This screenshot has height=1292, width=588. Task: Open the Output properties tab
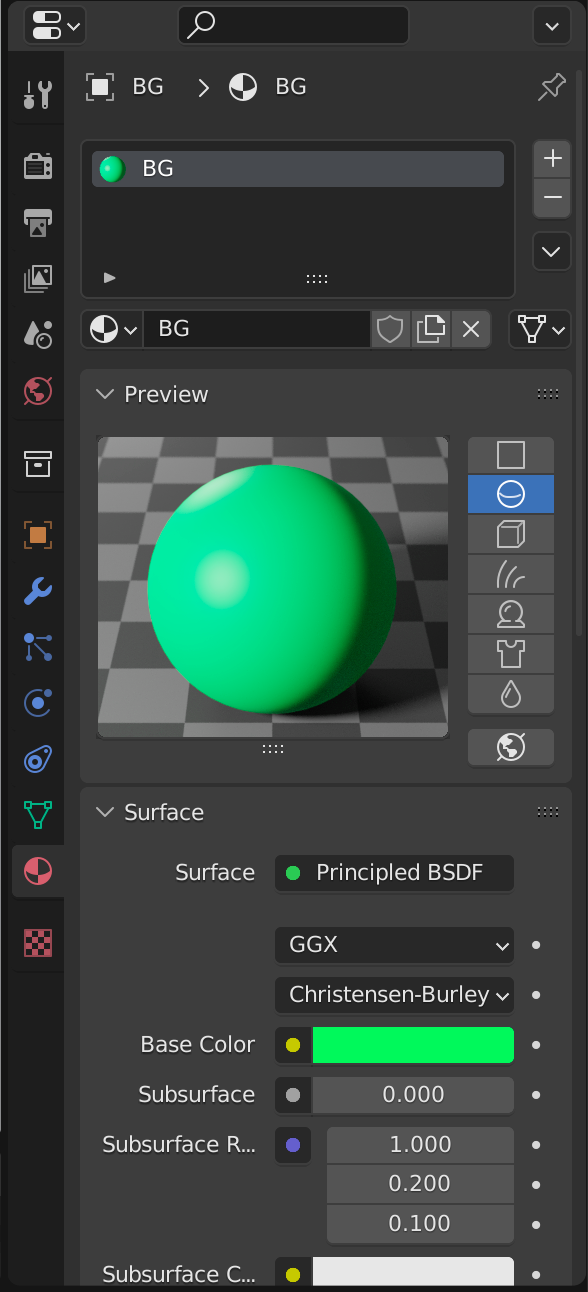tap(37, 222)
